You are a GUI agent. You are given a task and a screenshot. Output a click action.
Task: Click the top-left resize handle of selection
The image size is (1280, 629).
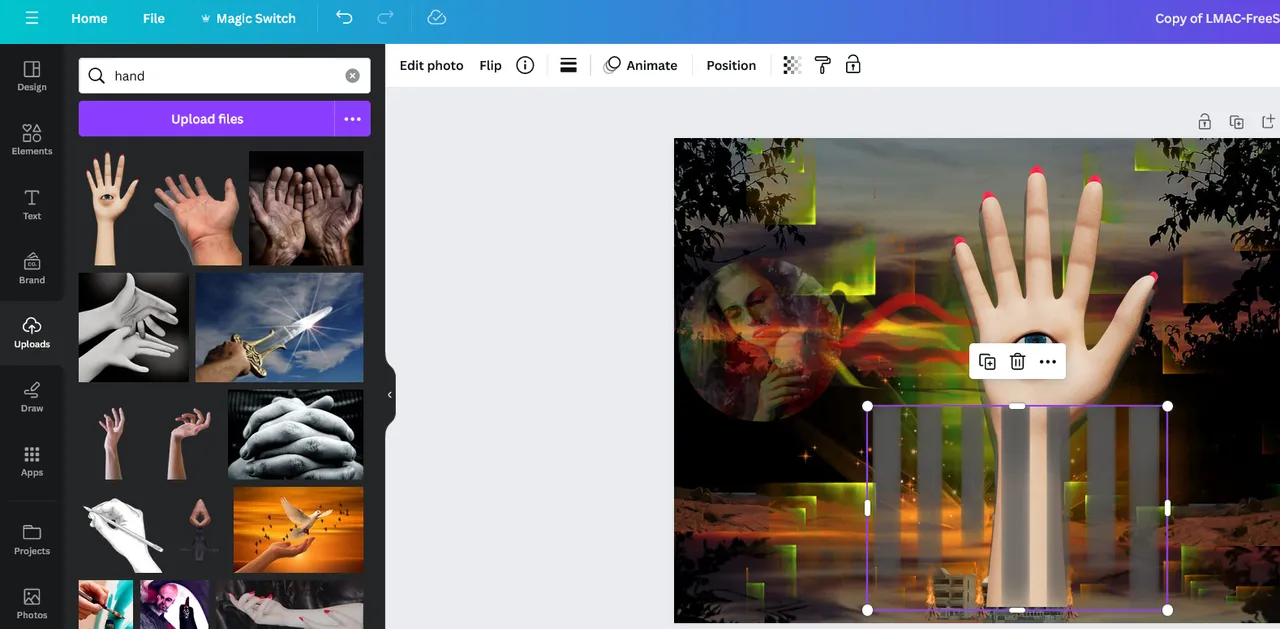click(867, 406)
